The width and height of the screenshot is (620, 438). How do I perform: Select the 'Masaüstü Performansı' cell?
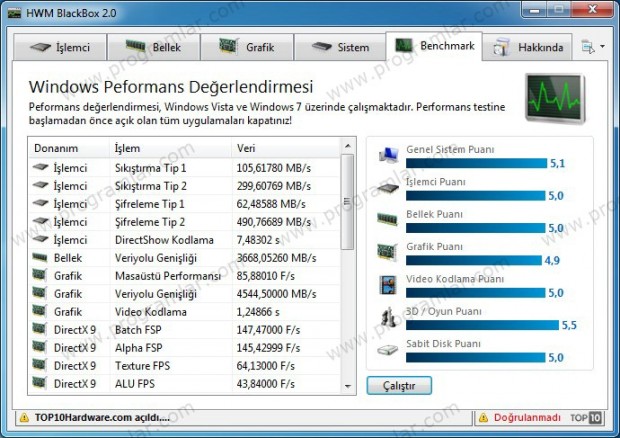tap(168, 276)
